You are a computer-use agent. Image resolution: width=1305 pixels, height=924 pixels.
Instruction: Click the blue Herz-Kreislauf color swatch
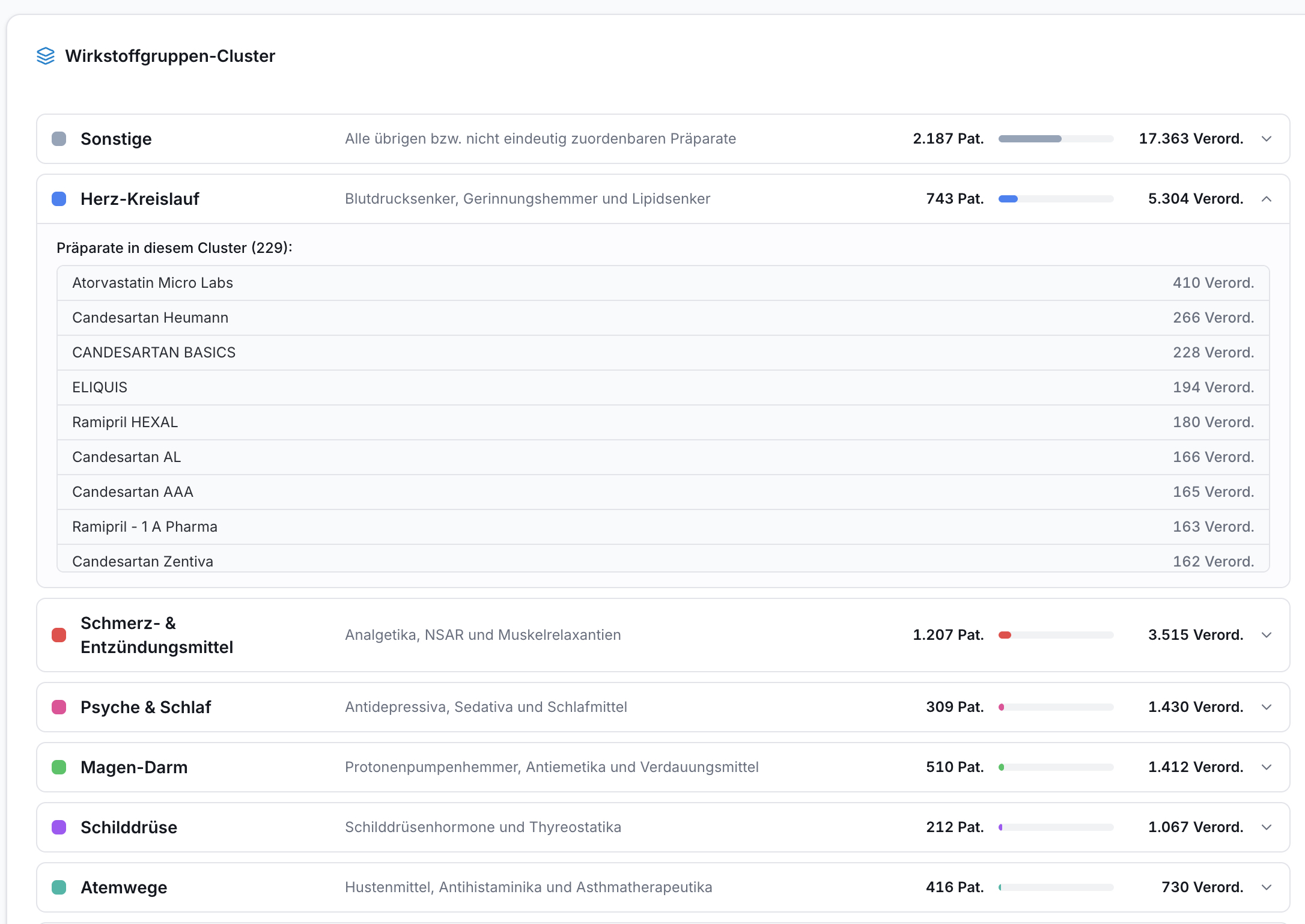[59, 199]
